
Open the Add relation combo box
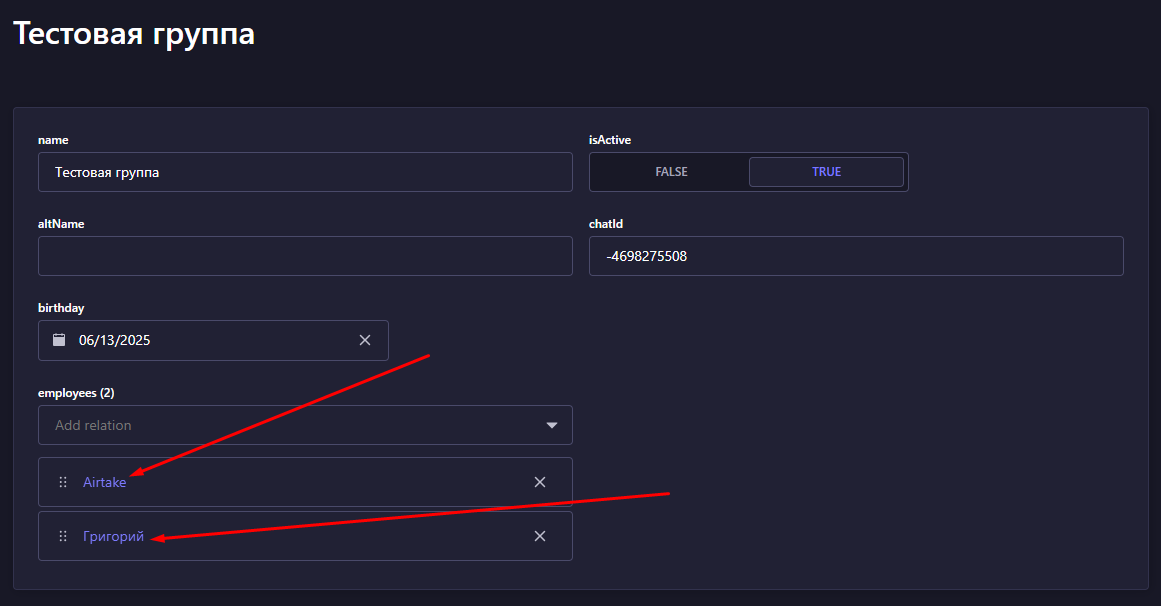coord(290,425)
